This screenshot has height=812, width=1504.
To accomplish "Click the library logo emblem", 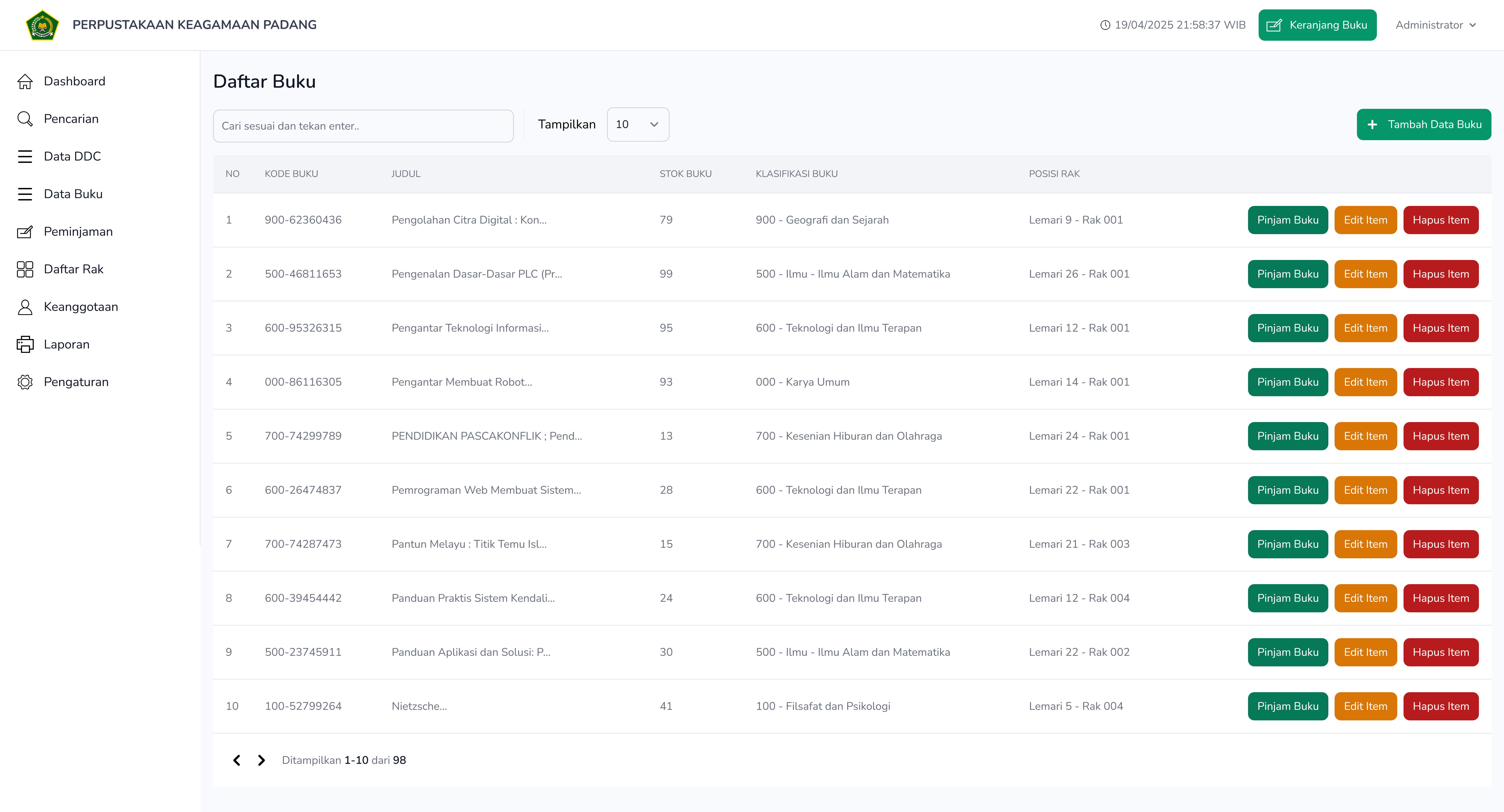I will click(x=43, y=25).
